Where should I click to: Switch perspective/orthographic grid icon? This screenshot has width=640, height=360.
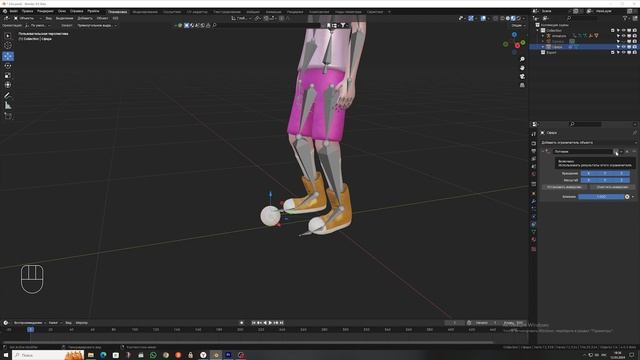point(522,85)
